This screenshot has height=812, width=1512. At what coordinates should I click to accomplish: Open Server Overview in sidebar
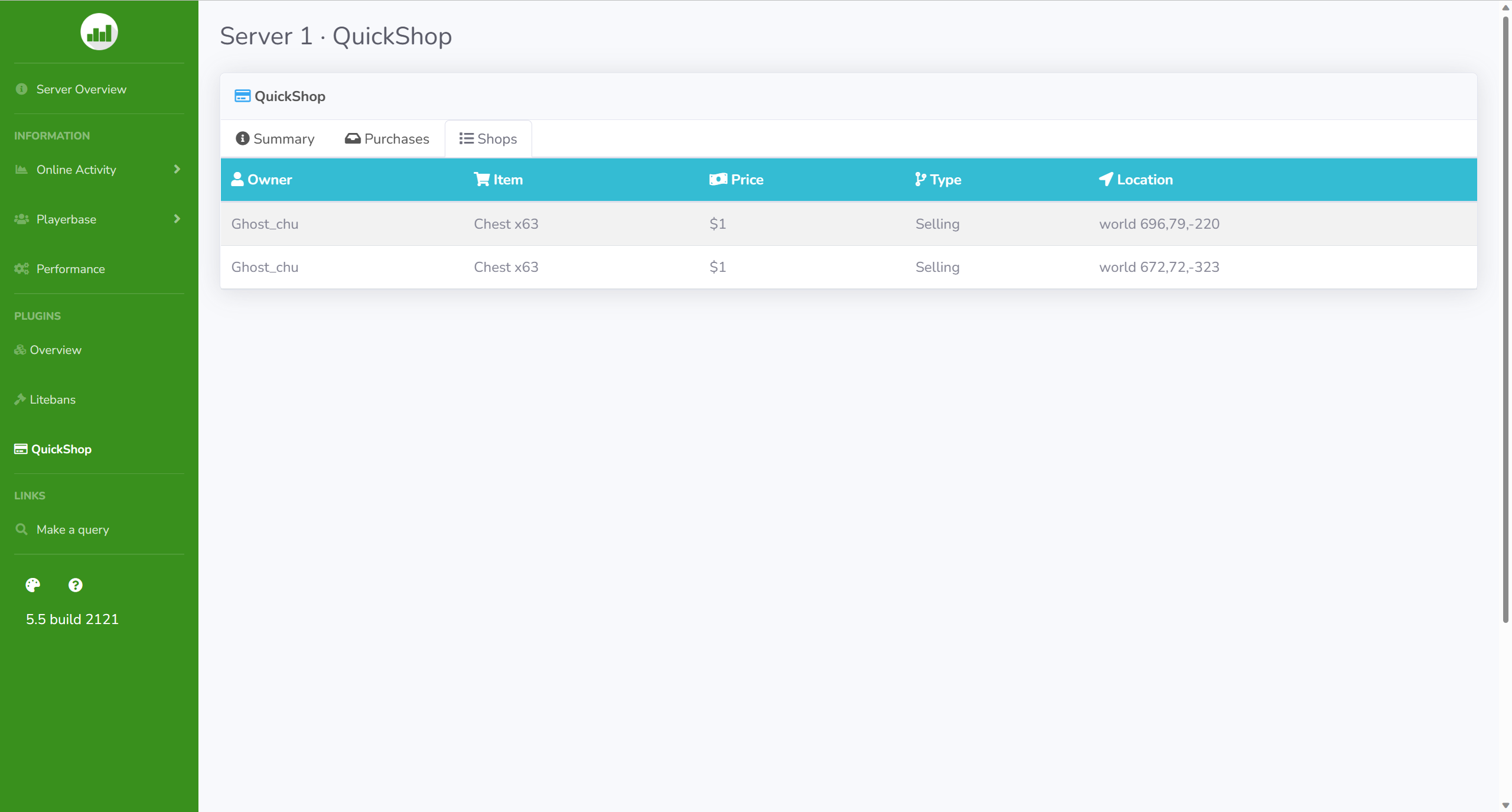click(82, 89)
